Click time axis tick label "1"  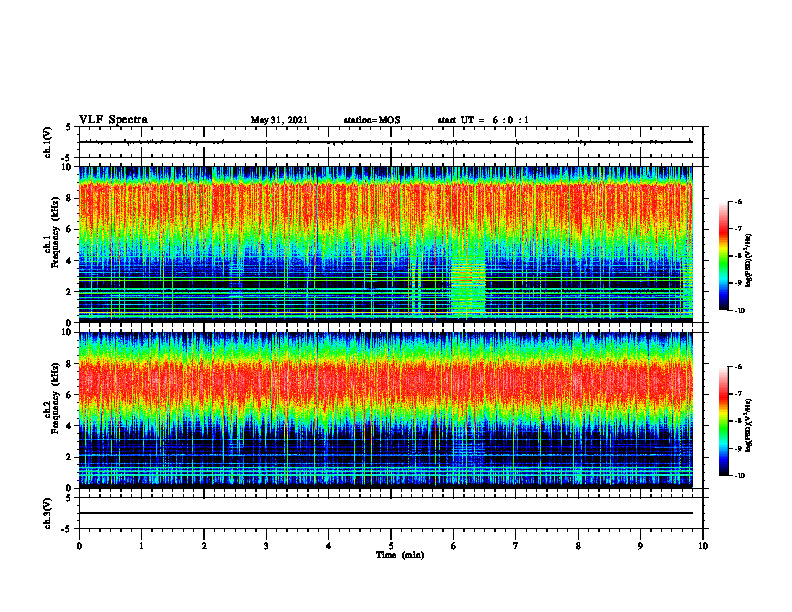pos(141,546)
